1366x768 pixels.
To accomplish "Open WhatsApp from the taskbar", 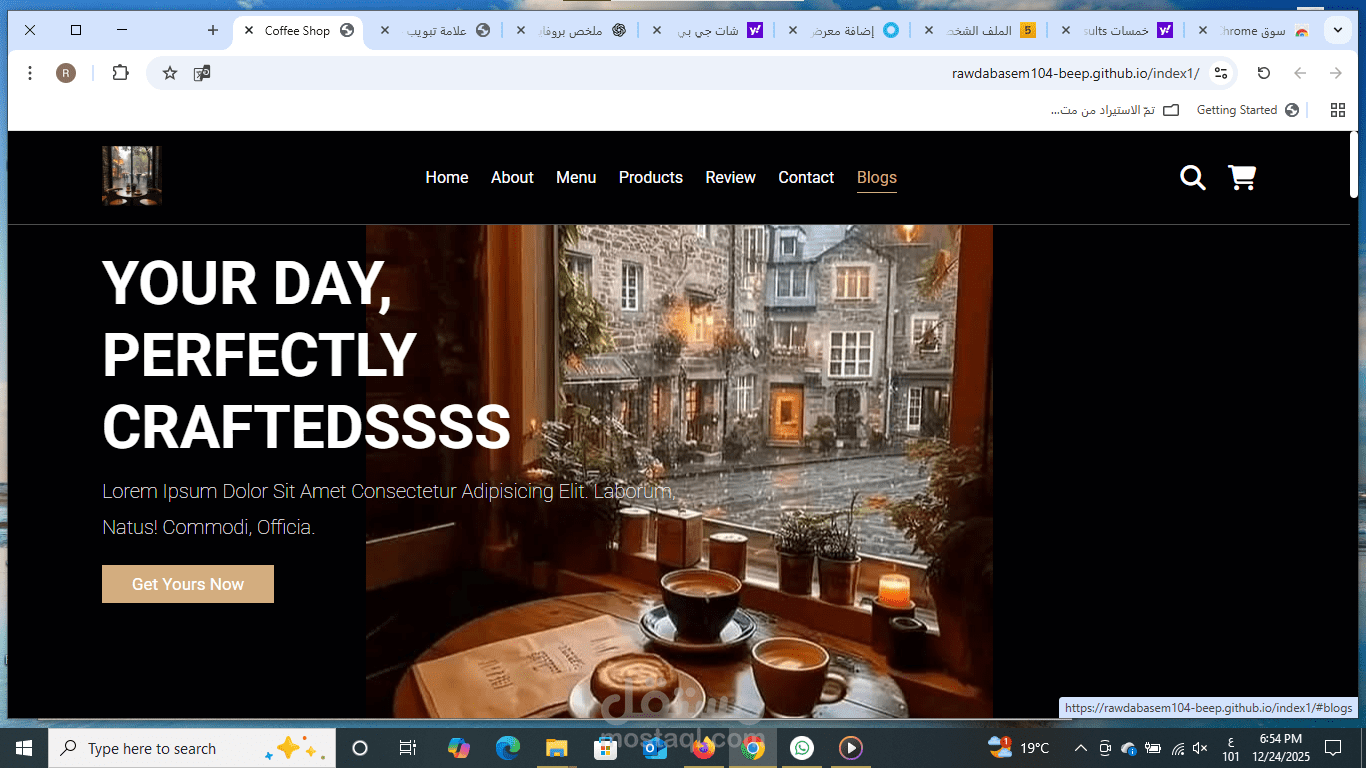I will pos(802,748).
